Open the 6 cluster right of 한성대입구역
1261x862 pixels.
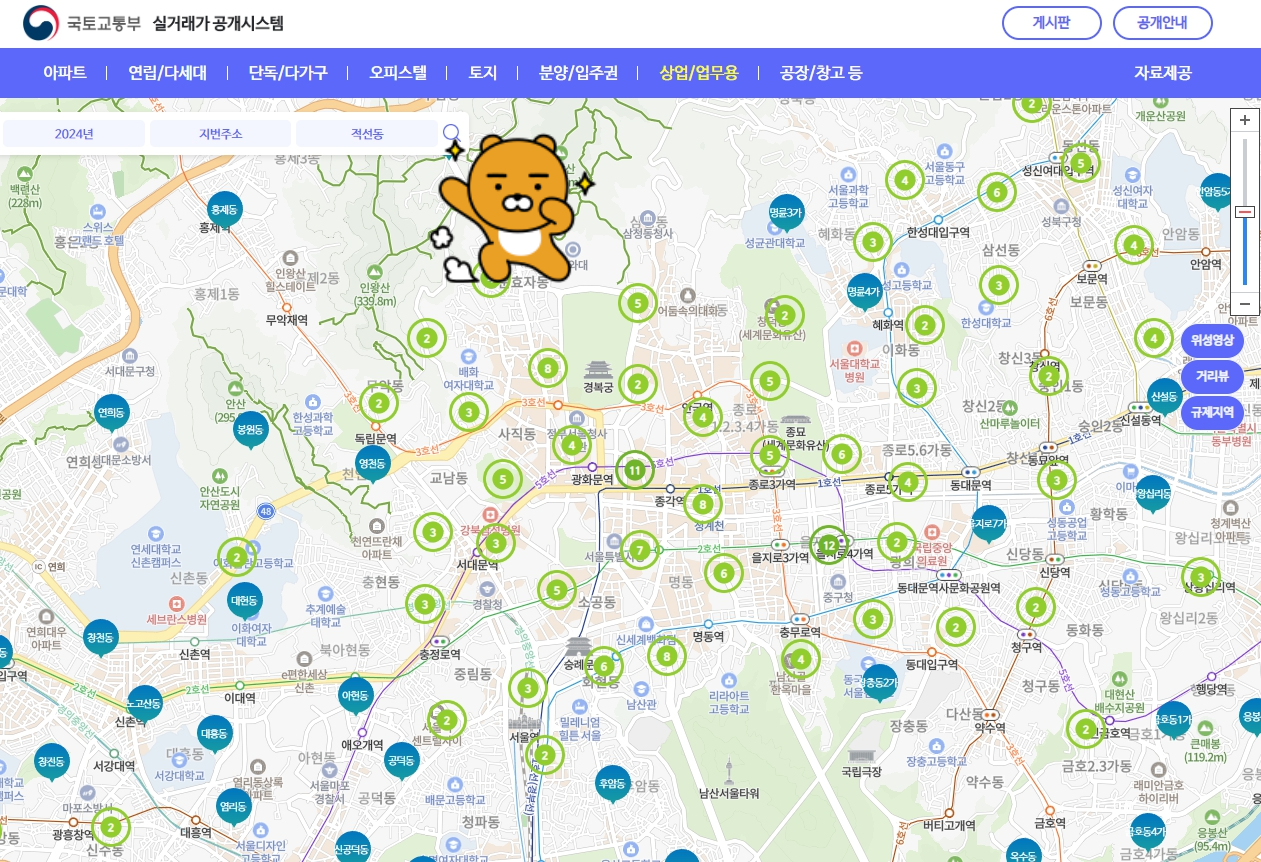tap(996, 192)
